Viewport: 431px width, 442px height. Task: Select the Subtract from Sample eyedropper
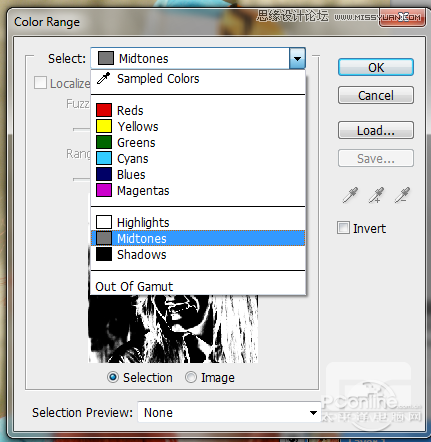(x=402, y=195)
